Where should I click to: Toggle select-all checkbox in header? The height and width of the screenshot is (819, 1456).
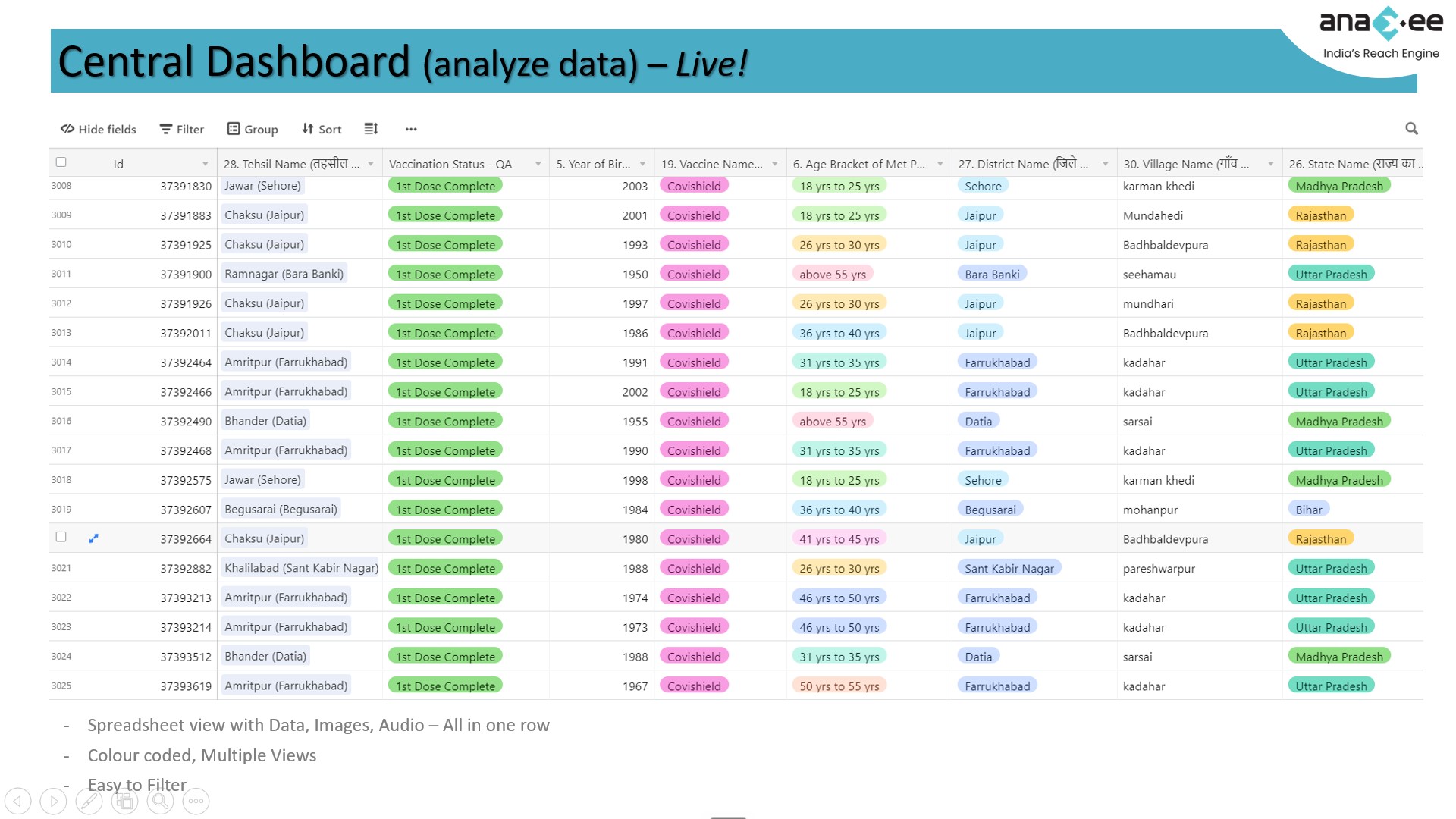point(61,162)
